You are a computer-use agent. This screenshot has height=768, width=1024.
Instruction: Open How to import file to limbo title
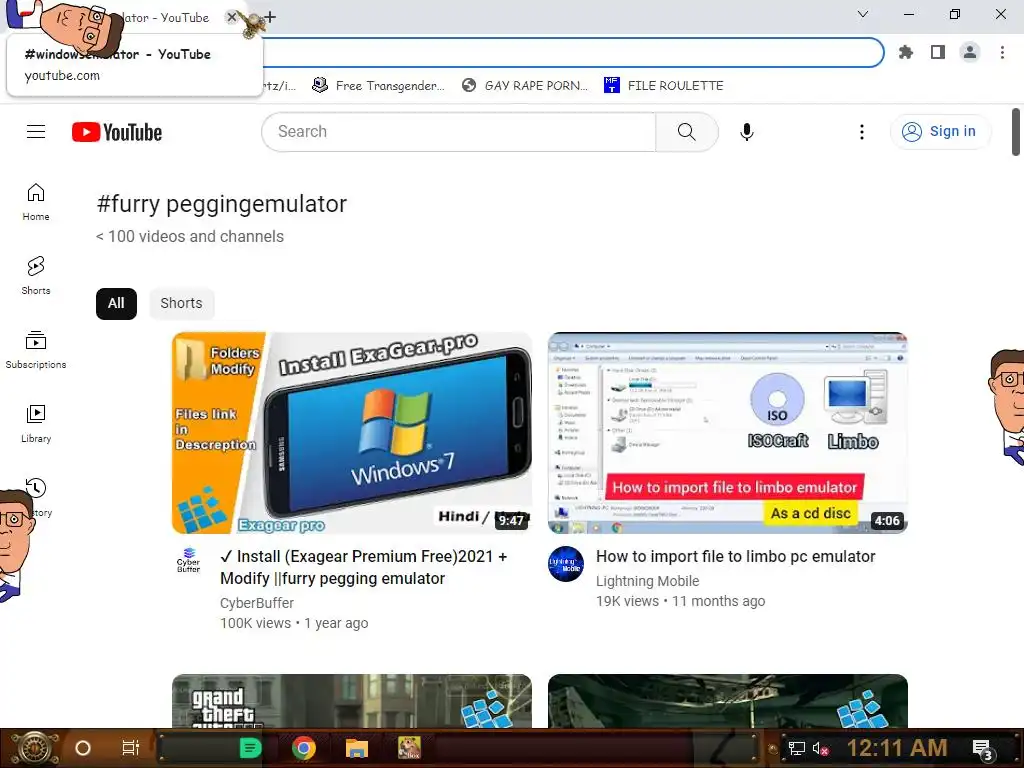tap(735, 556)
